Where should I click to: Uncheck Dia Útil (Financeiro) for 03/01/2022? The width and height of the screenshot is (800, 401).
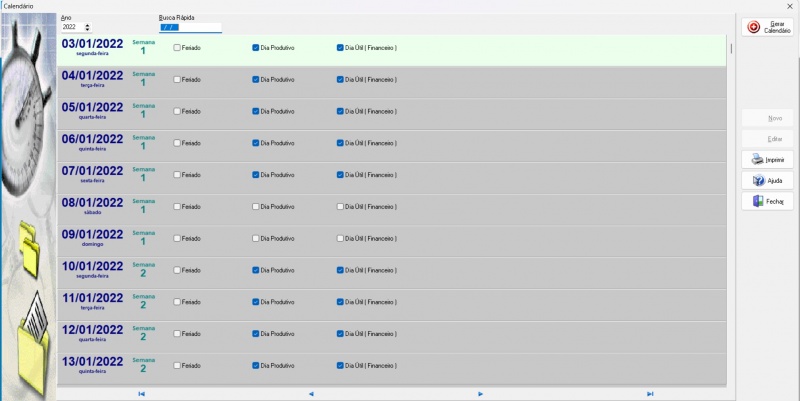point(340,47)
